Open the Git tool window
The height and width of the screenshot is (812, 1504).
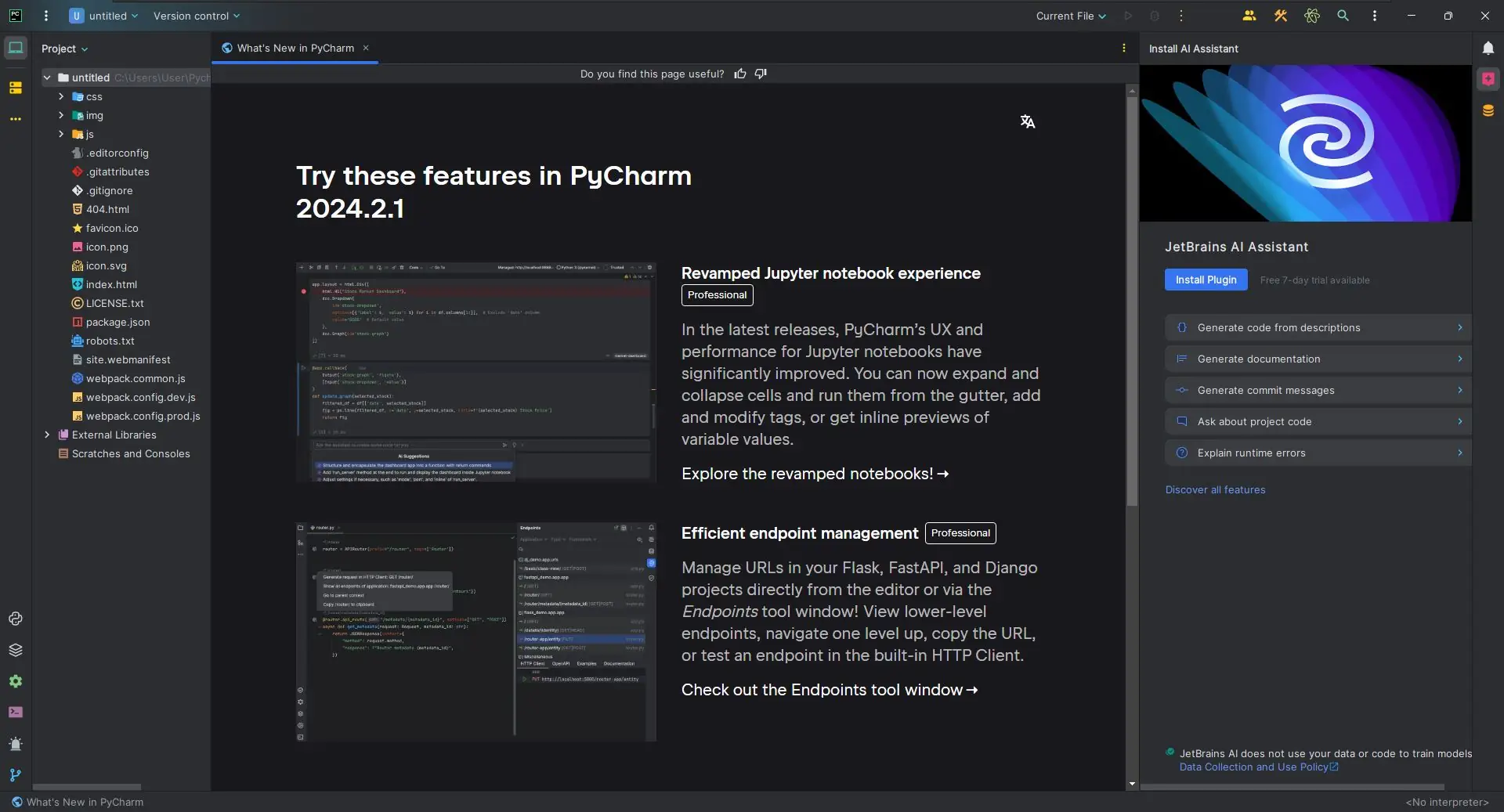[x=16, y=775]
